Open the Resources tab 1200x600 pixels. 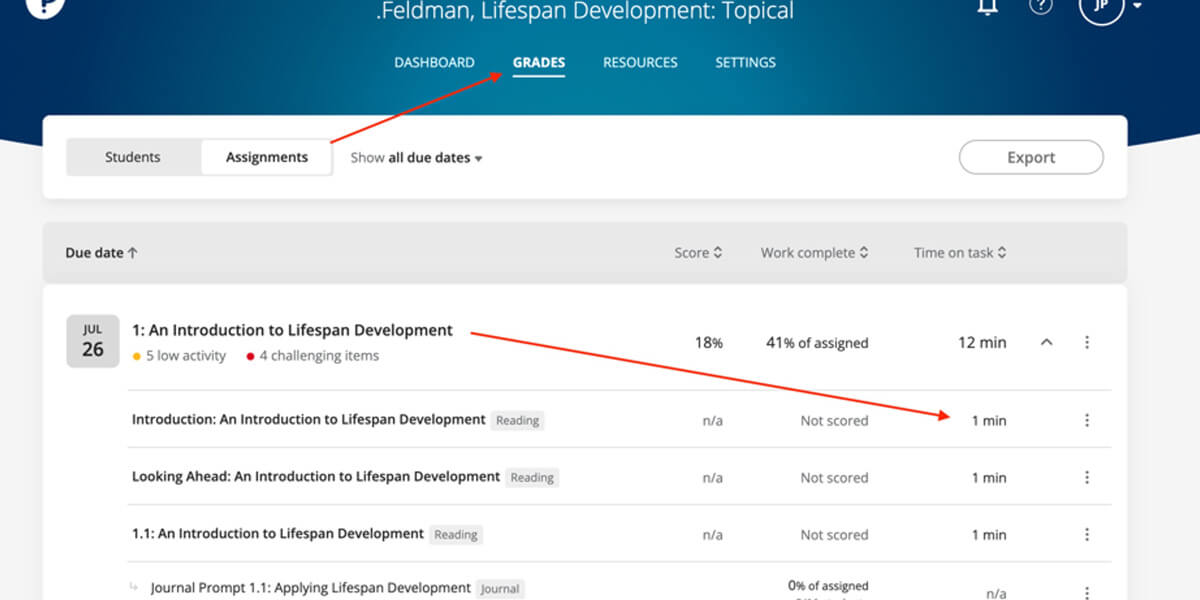(640, 62)
